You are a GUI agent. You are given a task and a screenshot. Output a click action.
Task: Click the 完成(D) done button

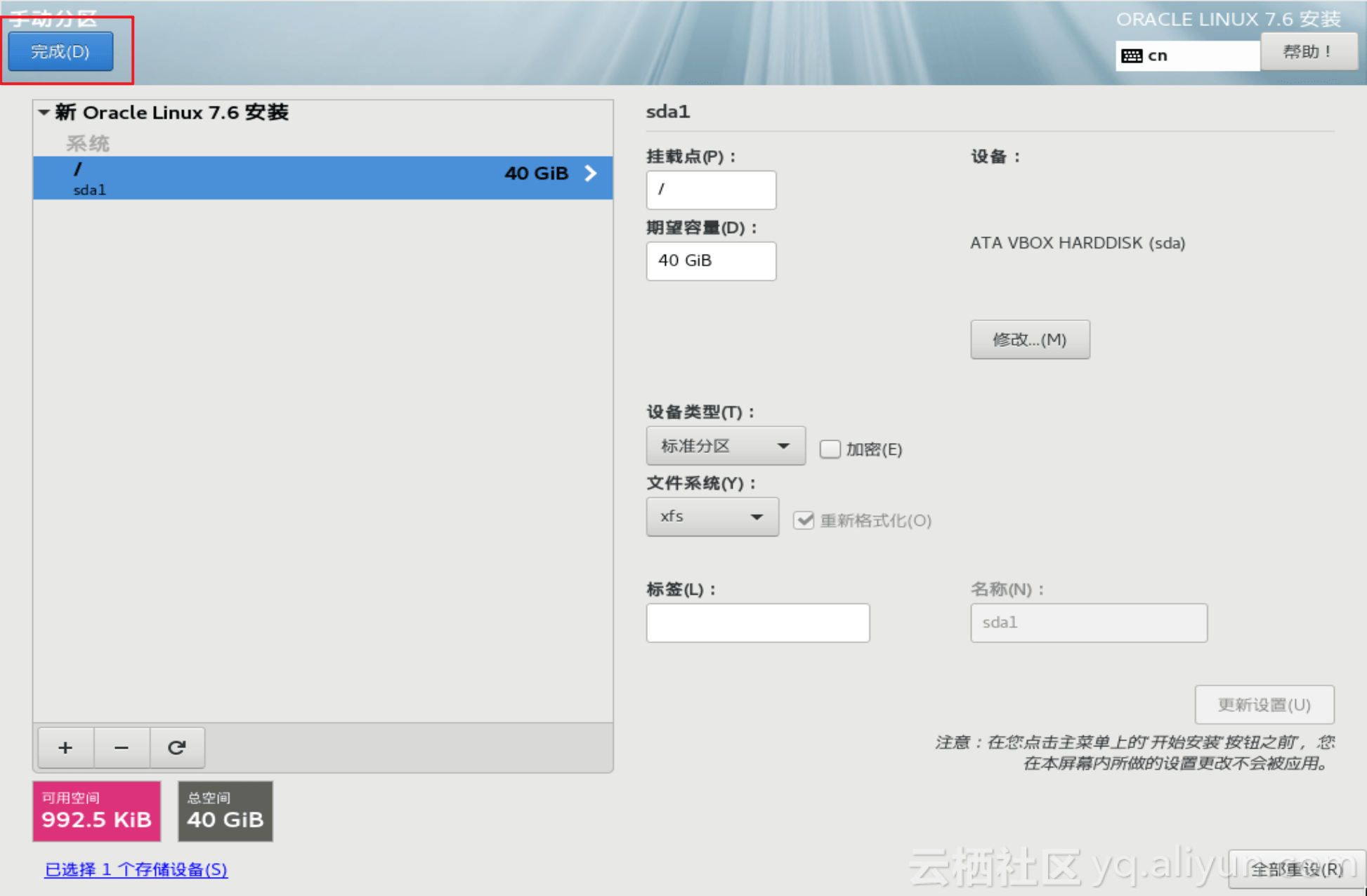pyautogui.click(x=60, y=52)
